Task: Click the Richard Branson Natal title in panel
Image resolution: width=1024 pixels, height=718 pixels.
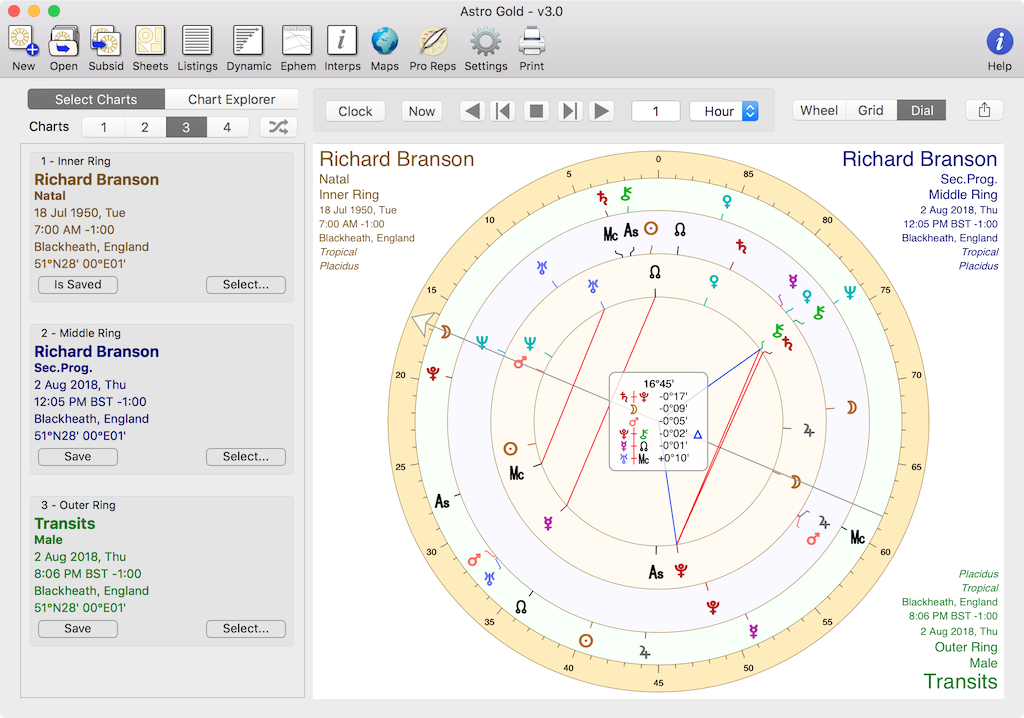Action: (97, 180)
